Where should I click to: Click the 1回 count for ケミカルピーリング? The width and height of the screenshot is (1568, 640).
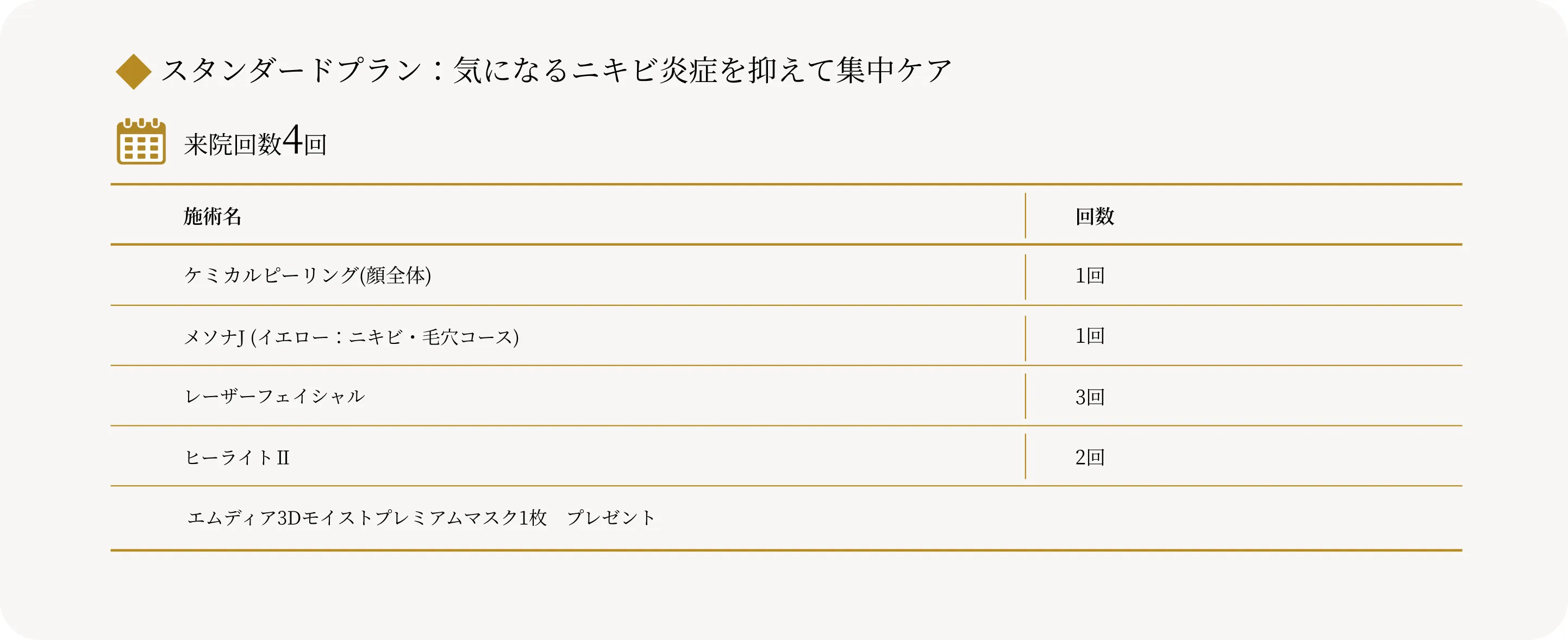pos(1090,275)
